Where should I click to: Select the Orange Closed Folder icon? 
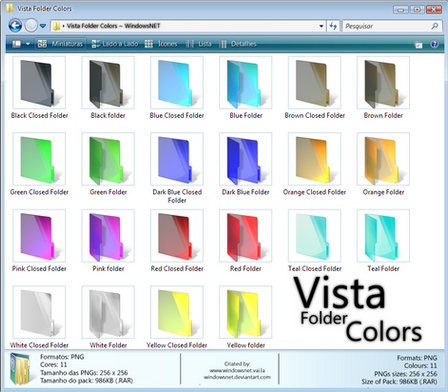(315, 159)
